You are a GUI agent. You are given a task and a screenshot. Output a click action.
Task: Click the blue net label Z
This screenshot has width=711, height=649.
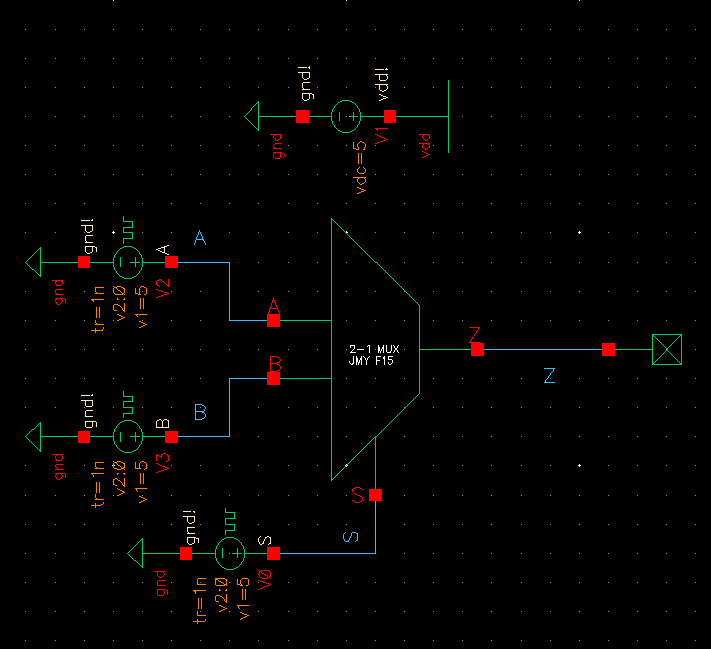point(549,376)
